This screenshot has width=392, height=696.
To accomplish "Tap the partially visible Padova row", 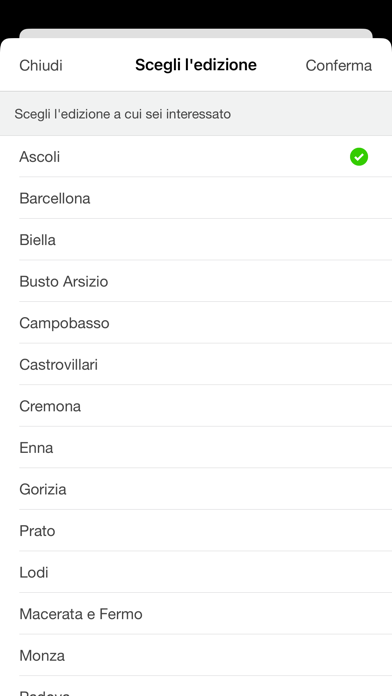I will tap(196, 687).
